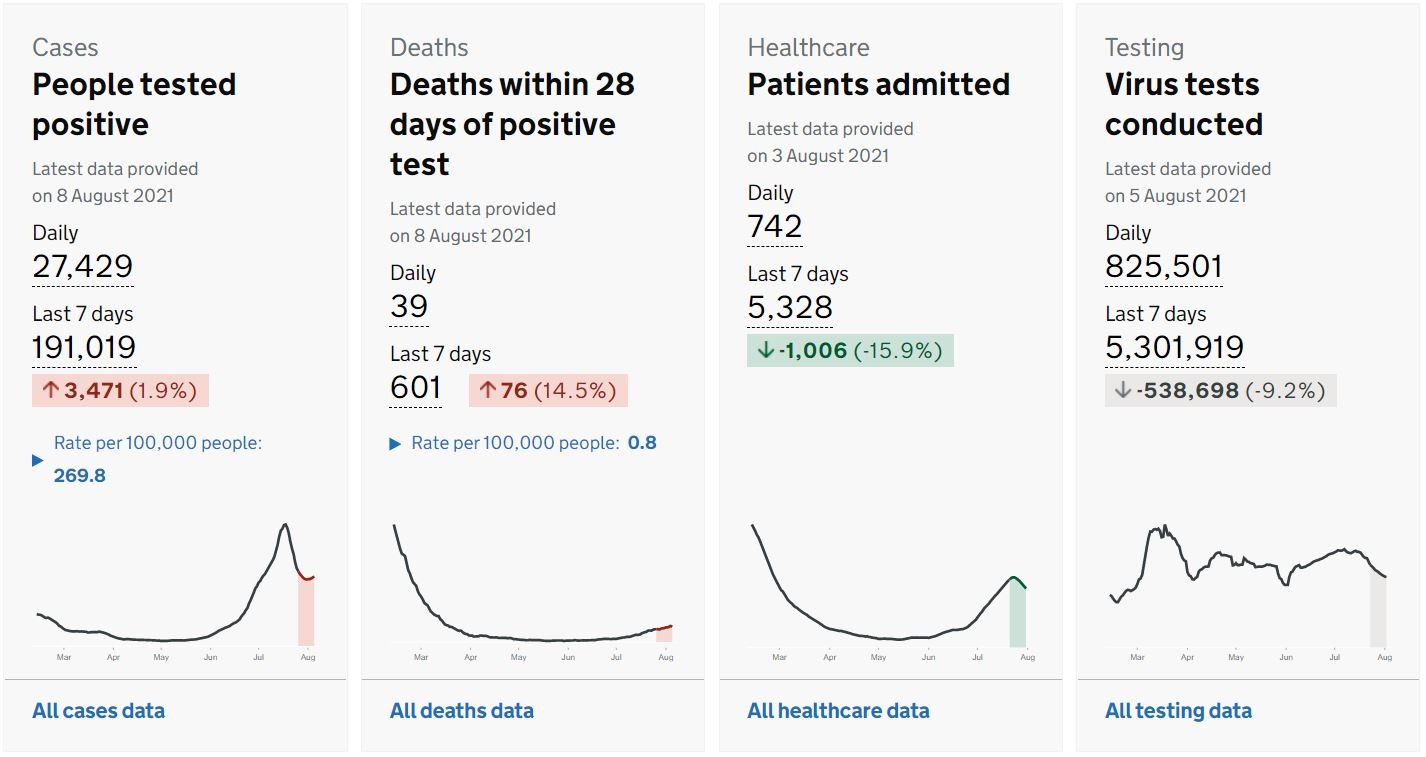
Task: Click red deaths change badge 76 (14.5%)
Action: pos(548,390)
